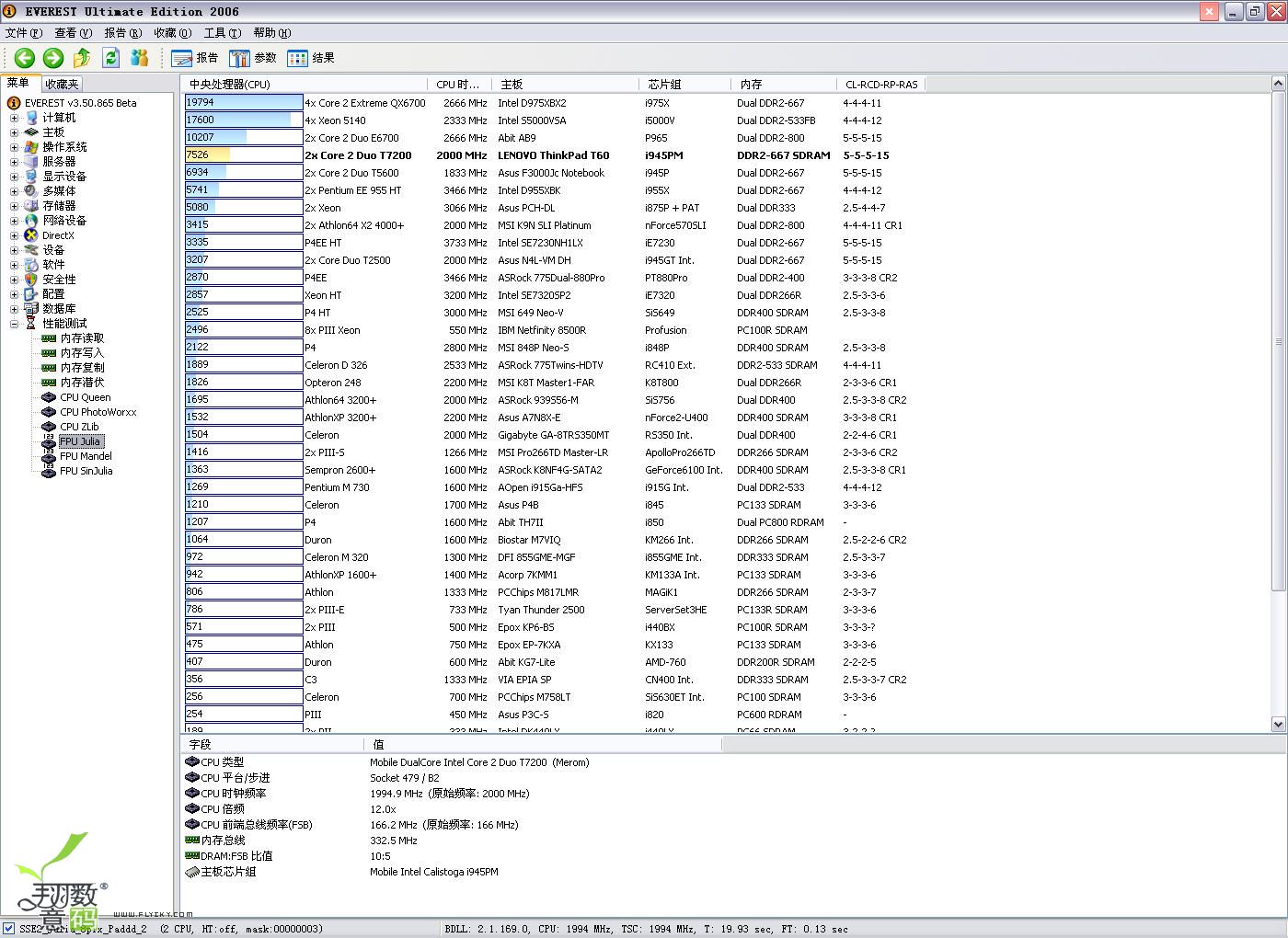The height and width of the screenshot is (938, 1288).
Task: Open the CPU PhotoWorxx benchmark
Action: [98, 412]
